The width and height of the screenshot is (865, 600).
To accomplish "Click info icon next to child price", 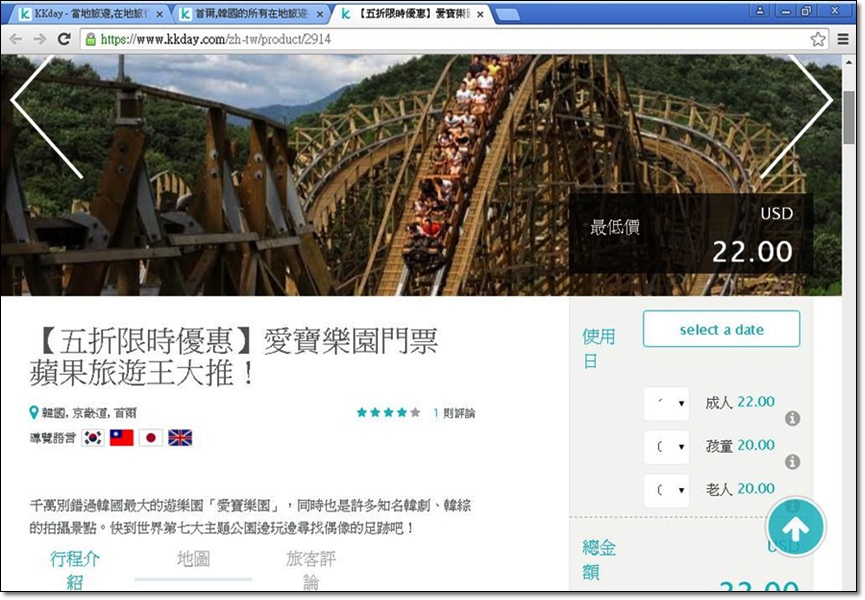I will click(x=792, y=462).
